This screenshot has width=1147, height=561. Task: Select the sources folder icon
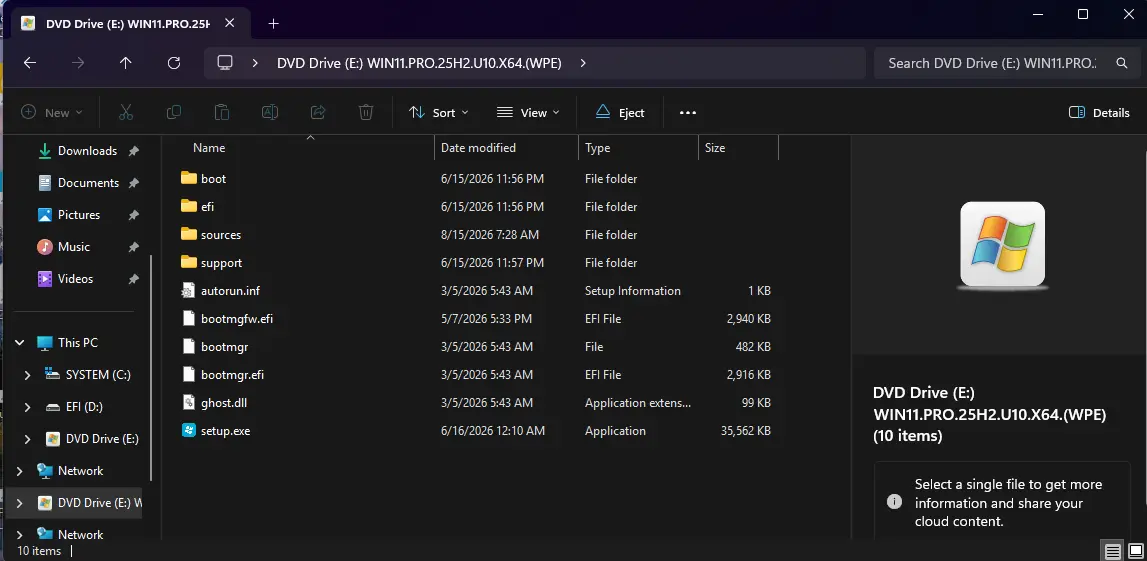click(189, 234)
